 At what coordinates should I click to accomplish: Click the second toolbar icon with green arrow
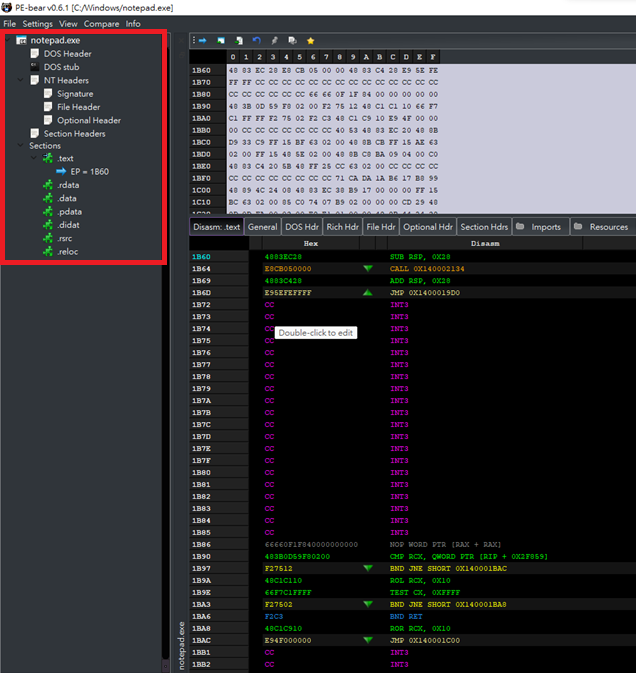221,41
